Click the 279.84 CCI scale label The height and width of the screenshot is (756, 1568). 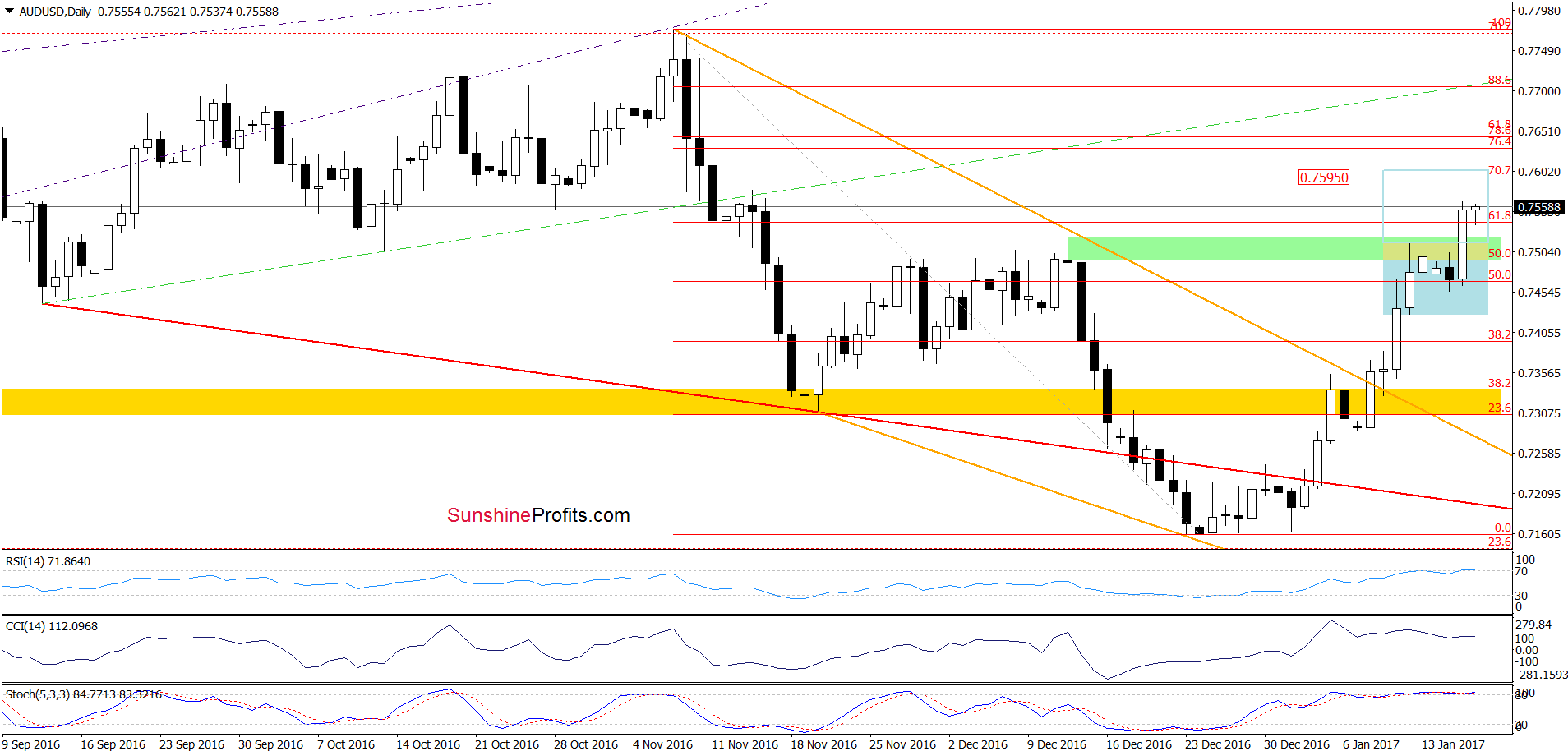(x=1533, y=625)
